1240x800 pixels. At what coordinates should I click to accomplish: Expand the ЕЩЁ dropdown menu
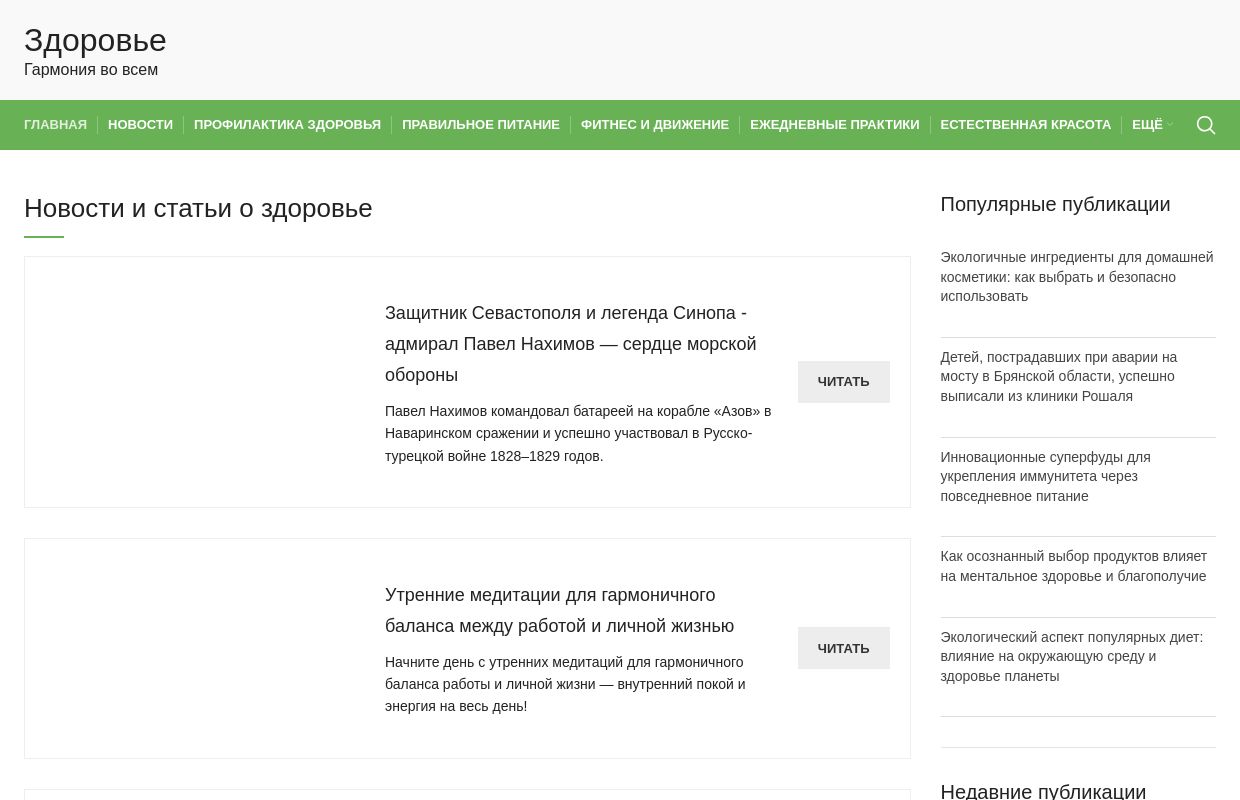tap(1151, 125)
